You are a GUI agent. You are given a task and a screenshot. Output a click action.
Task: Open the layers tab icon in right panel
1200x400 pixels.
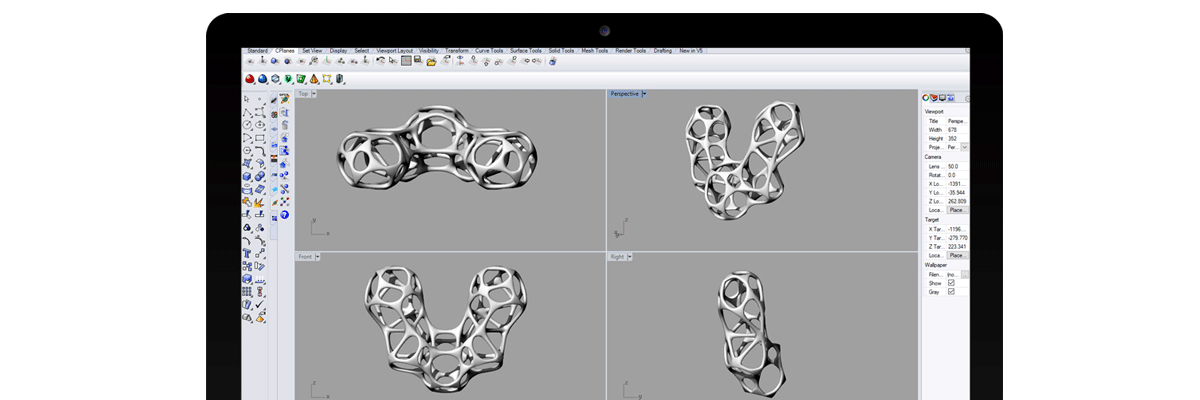click(933, 97)
